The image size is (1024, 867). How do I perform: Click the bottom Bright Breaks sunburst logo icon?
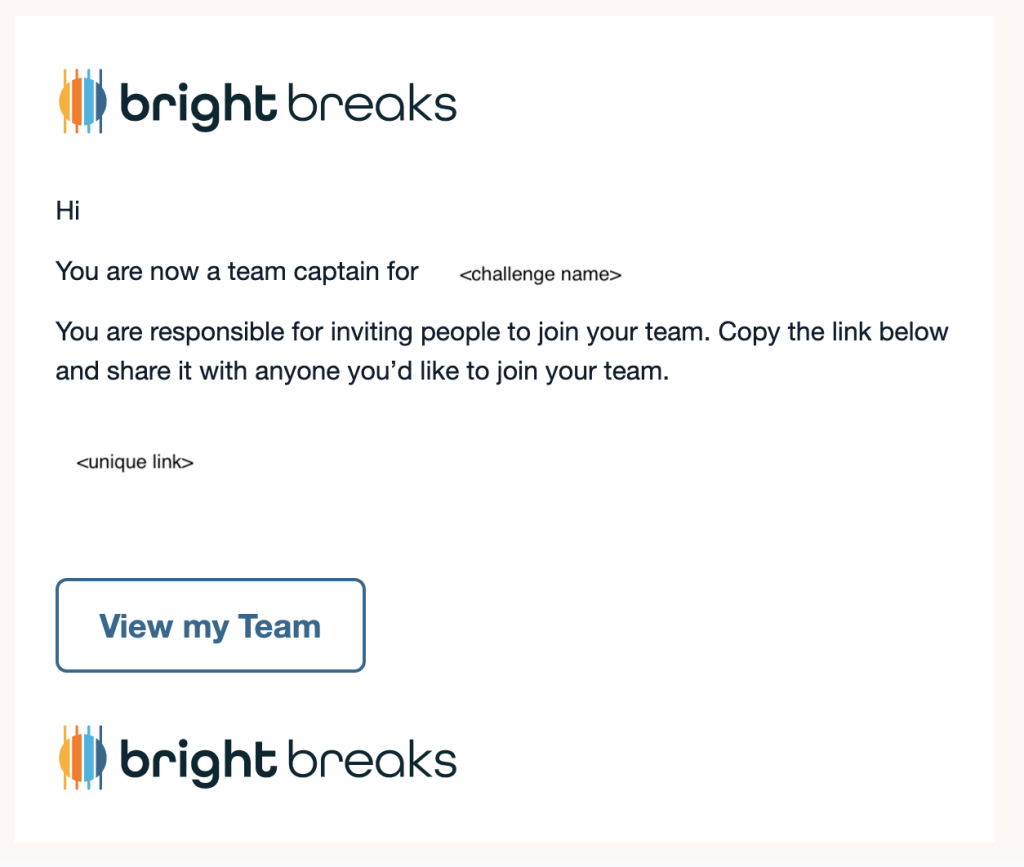pos(83,758)
